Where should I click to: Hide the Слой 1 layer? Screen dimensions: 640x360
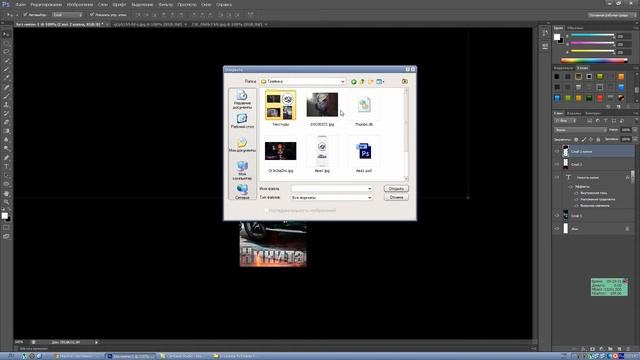click(x=557, y=216)
